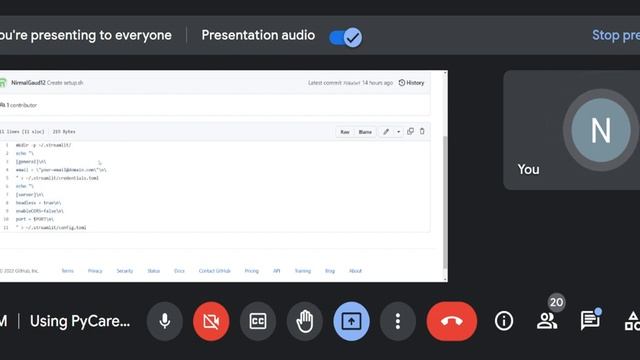Screen dimensions: 640x360
Task: Click the API footer link
Action: (x=276, y=271)
